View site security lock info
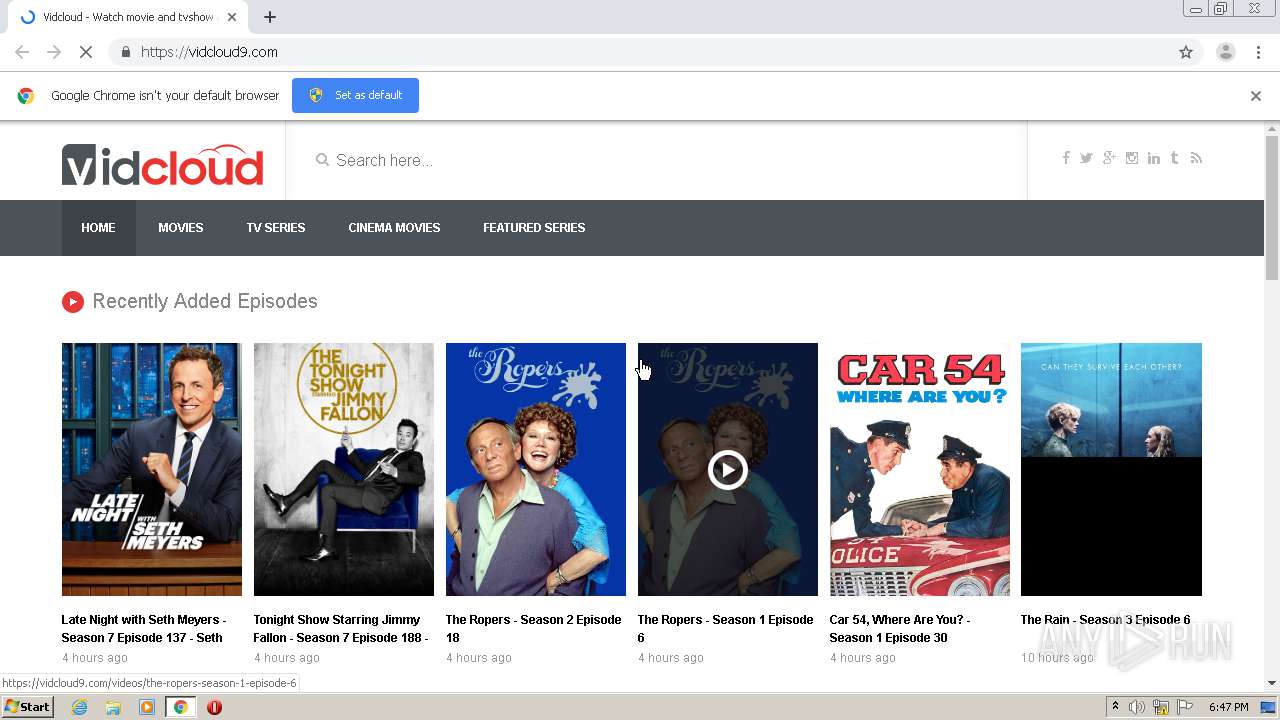 pyautogui.click(x=125, y=52)
